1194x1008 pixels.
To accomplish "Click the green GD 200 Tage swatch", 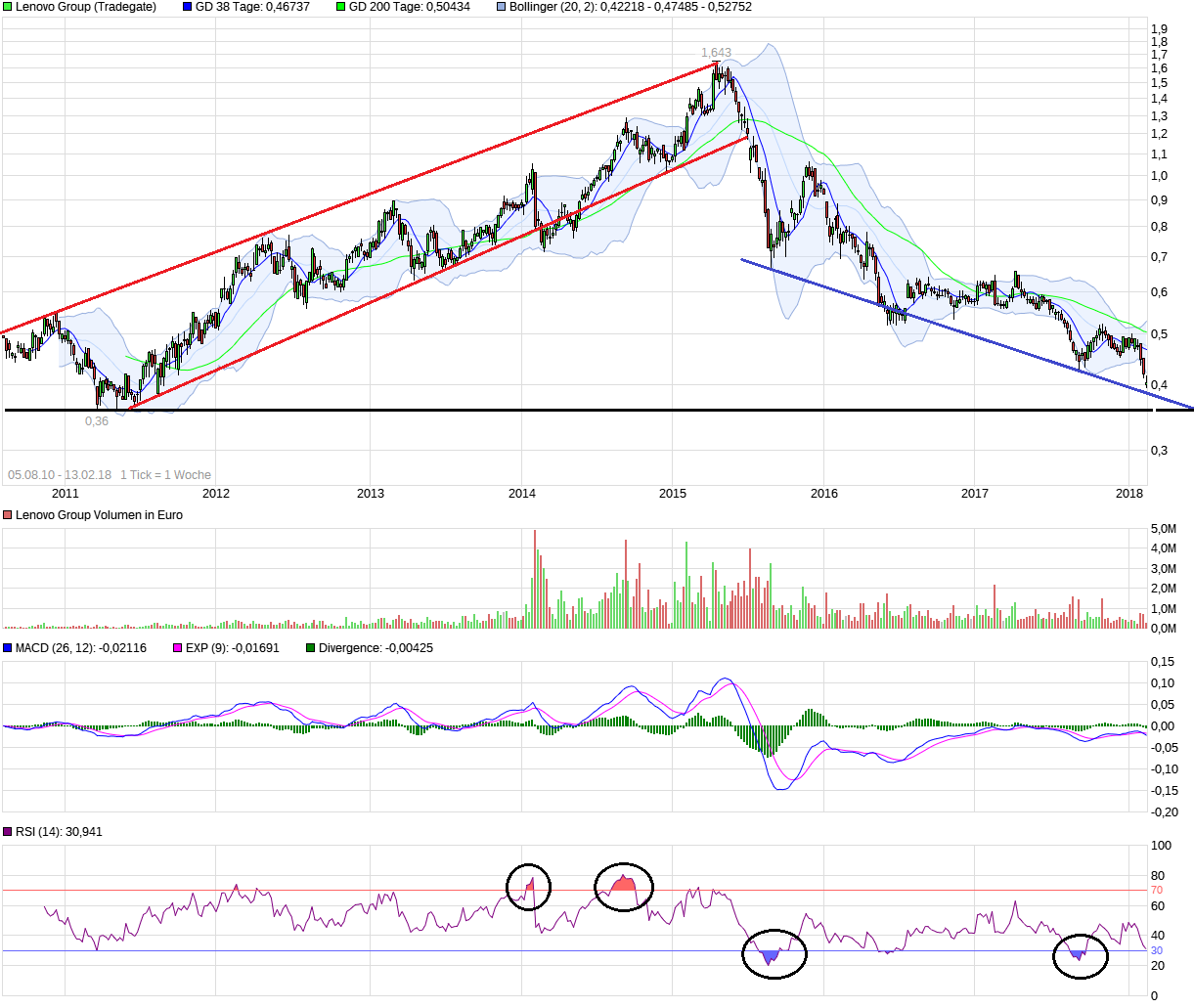I will (341, 7).
